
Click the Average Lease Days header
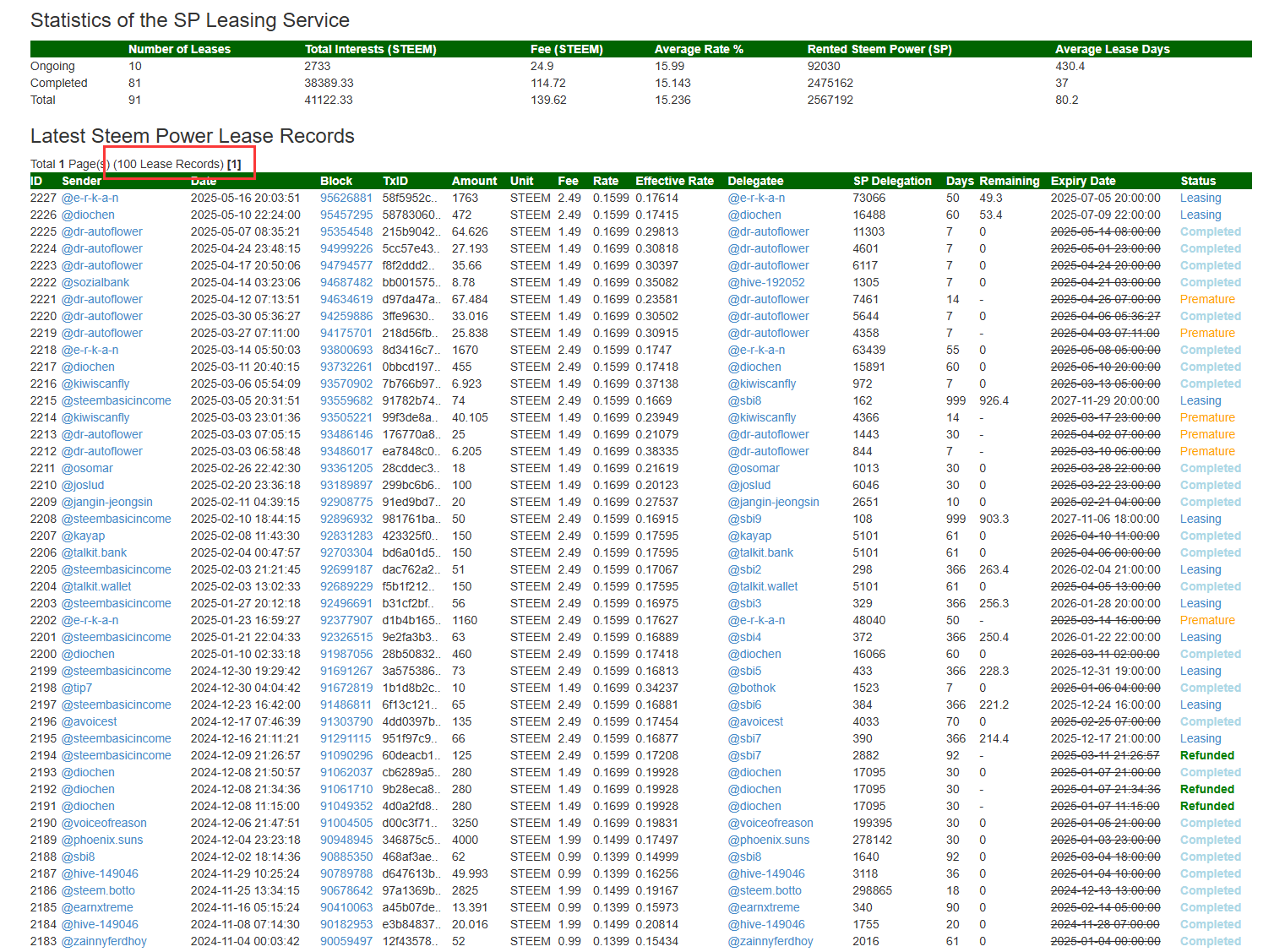click(1113, 49)
